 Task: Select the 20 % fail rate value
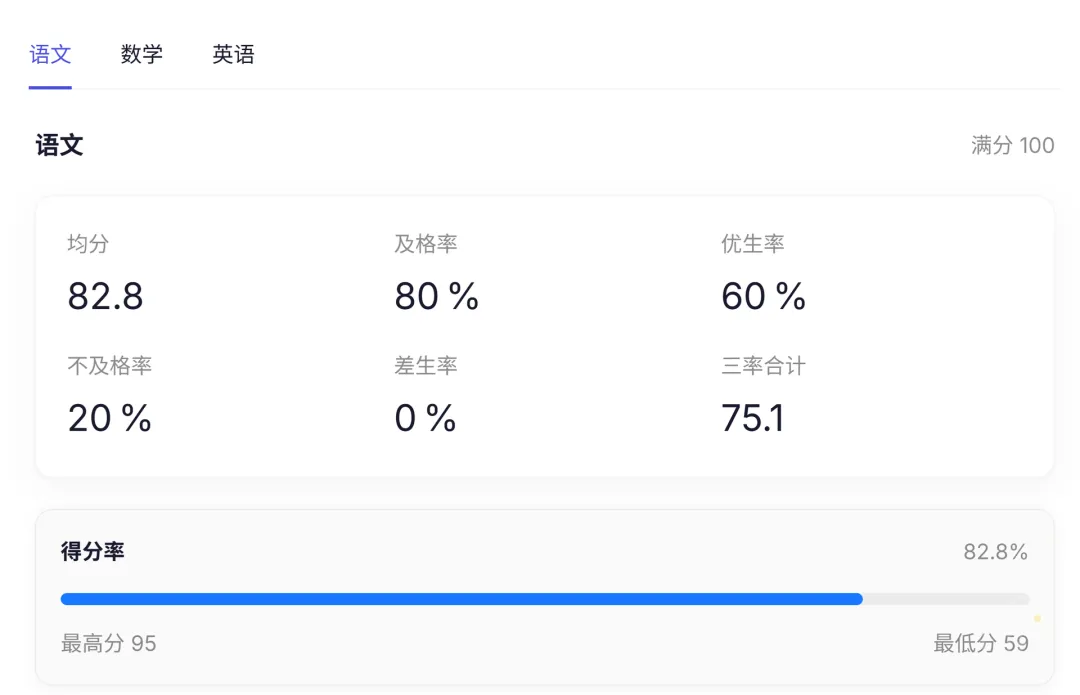click(x=109, y=419)
